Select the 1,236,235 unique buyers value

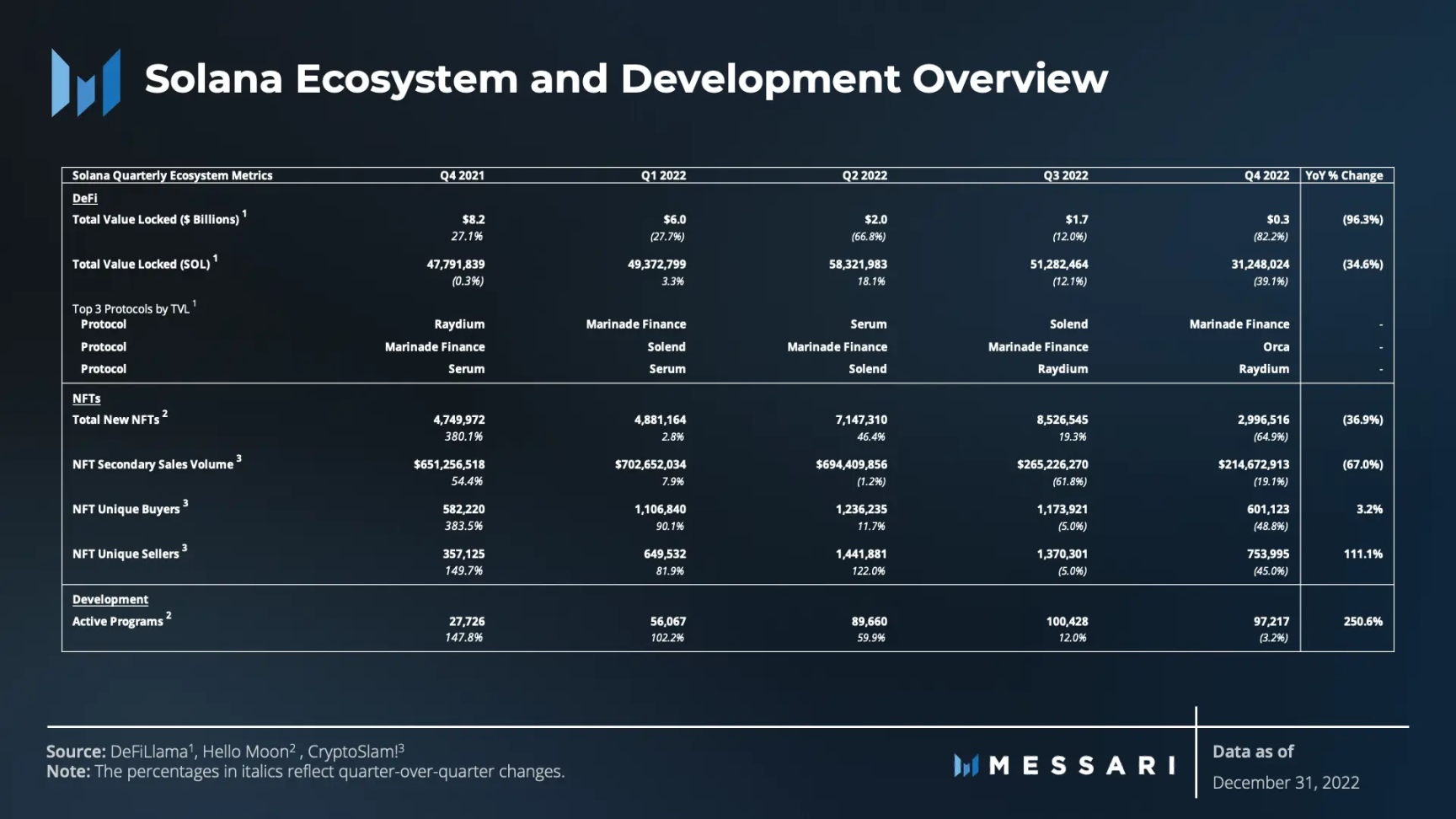pos(861,508)
